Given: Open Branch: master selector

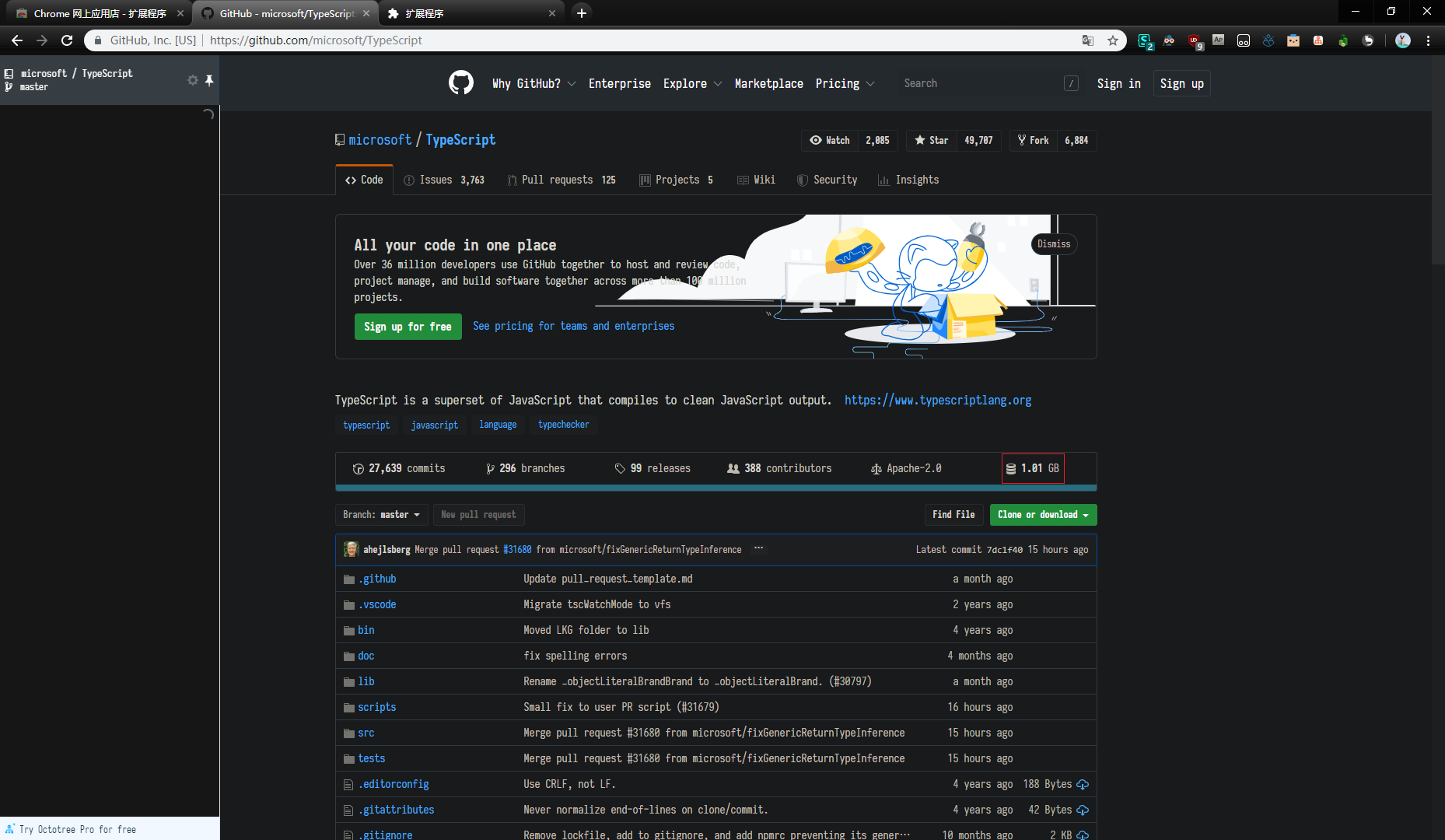Looking at the screenshot, I should pos(381,515).
